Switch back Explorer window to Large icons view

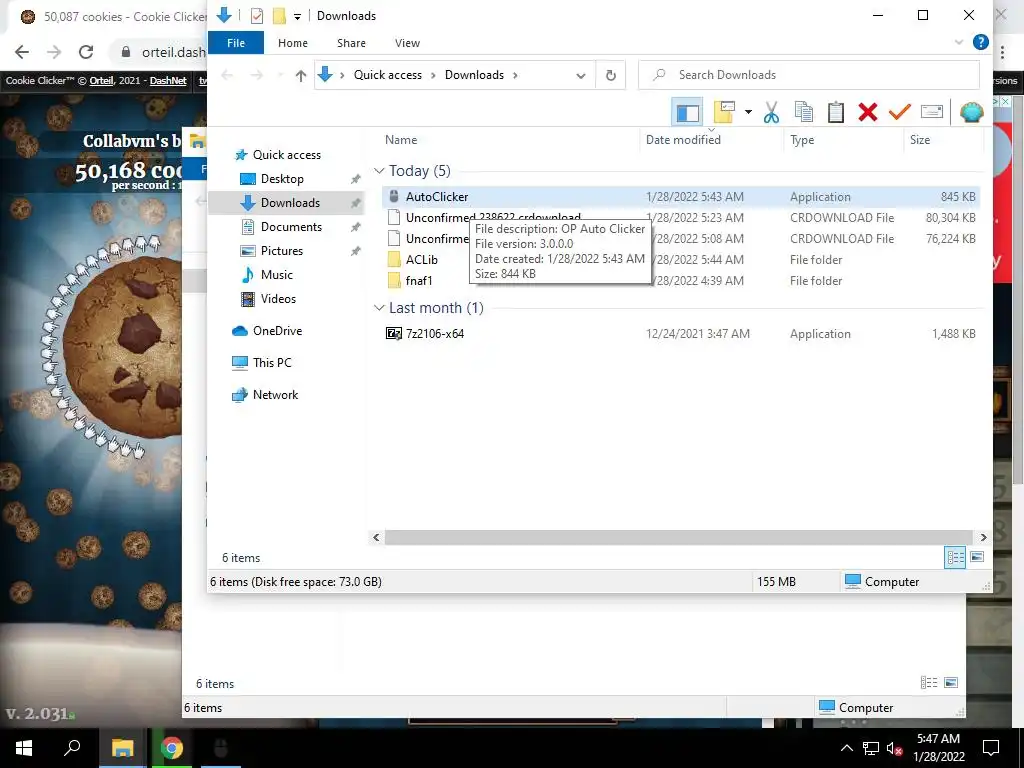click(x=951, y=682)
